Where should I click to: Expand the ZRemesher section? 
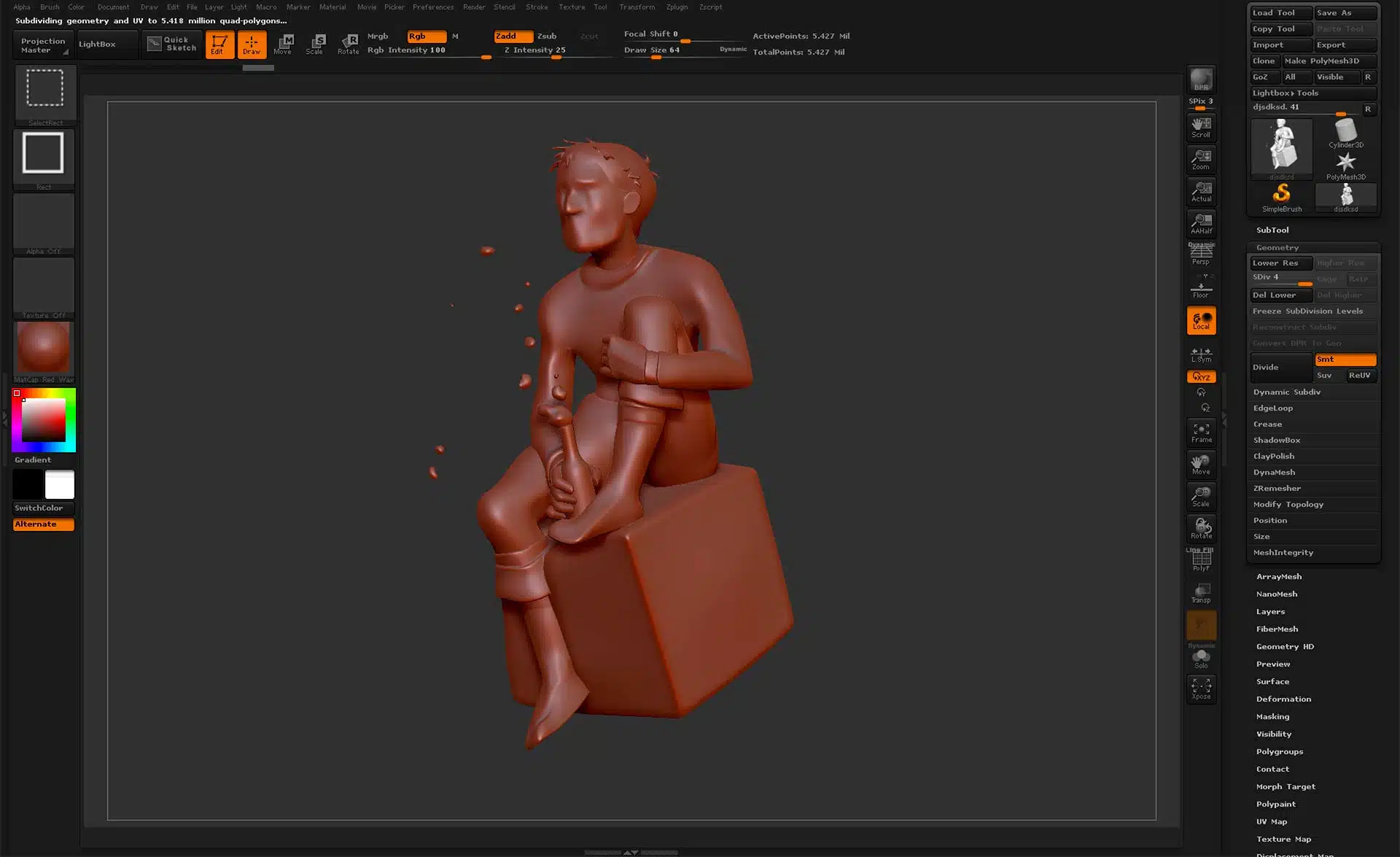(1277, 489)
